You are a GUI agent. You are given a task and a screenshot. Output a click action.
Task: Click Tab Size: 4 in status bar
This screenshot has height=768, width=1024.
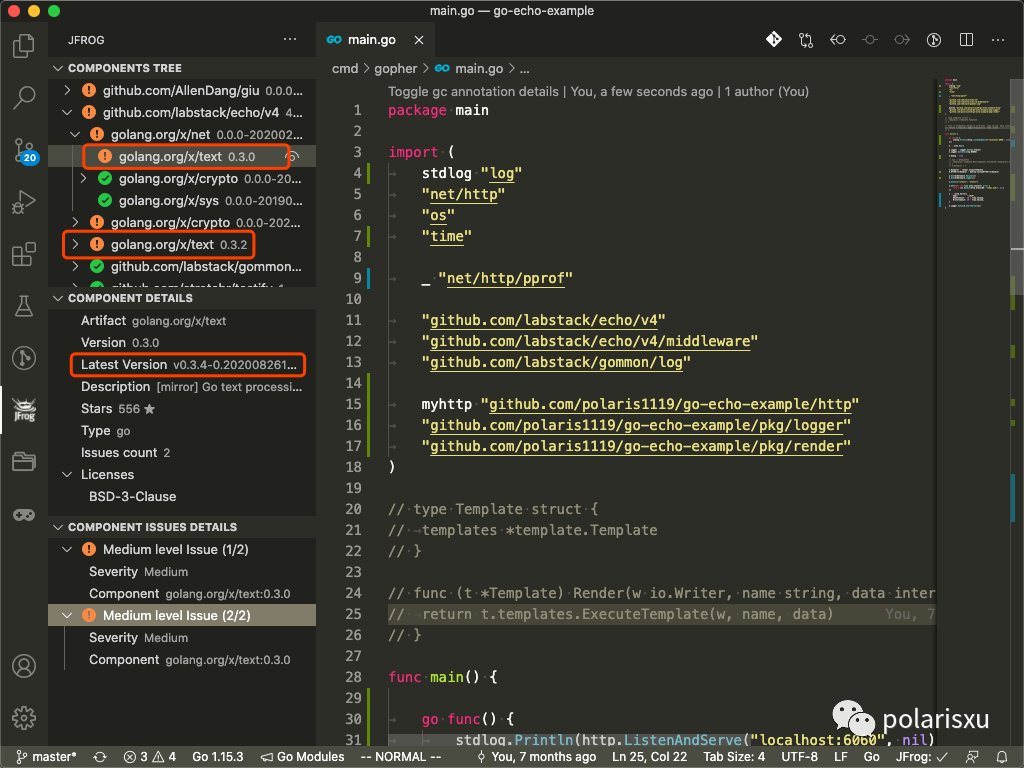click(733, 757)
